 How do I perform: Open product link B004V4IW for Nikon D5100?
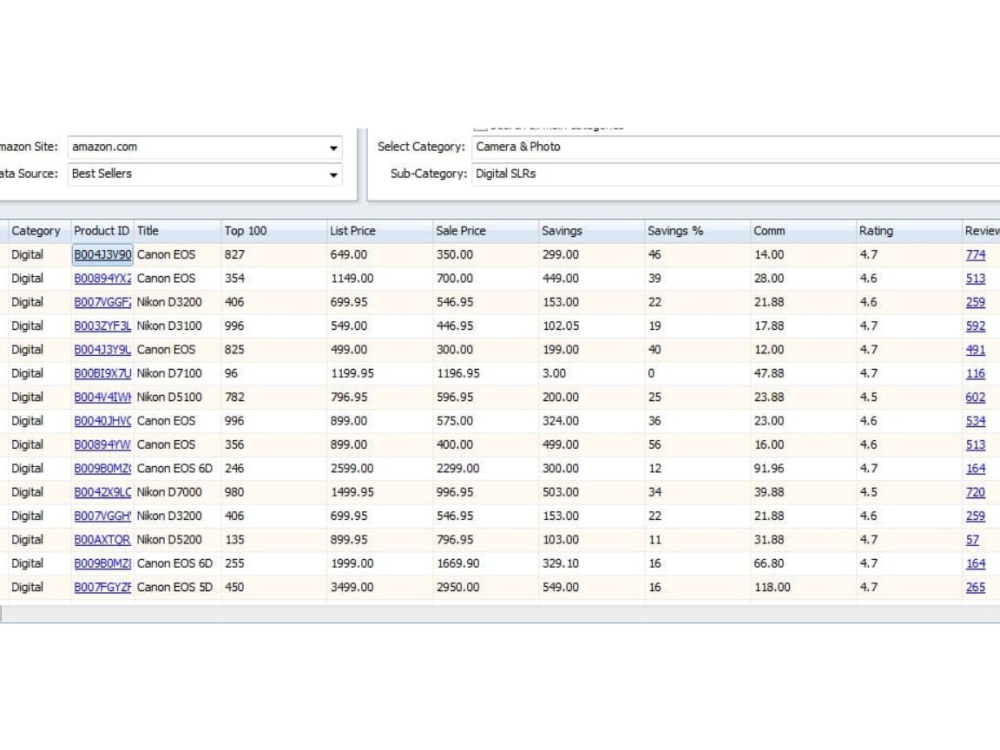point(103,397)
